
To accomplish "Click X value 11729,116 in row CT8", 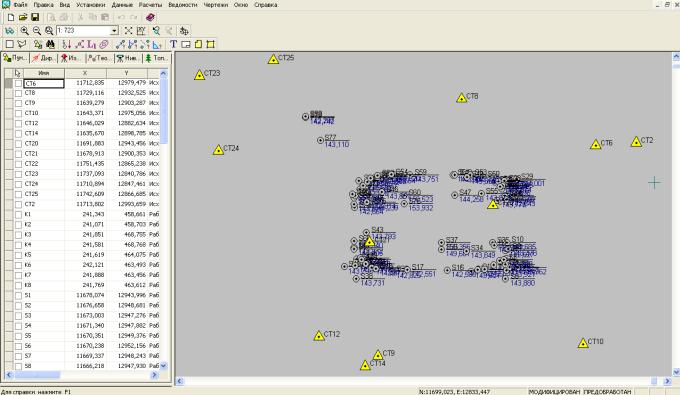I will [x=90, y=93].
